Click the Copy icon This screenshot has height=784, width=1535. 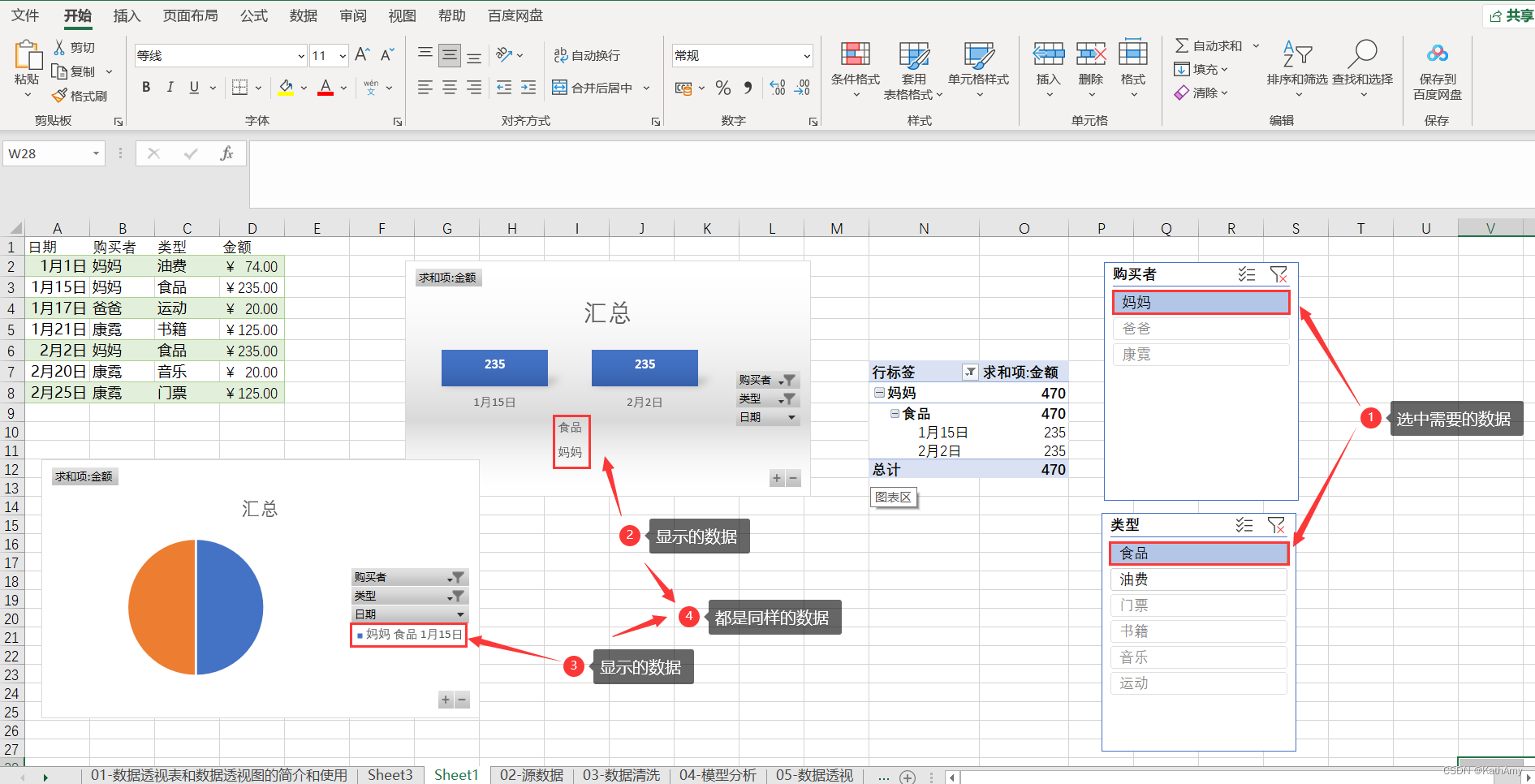(x=59, y=71)
